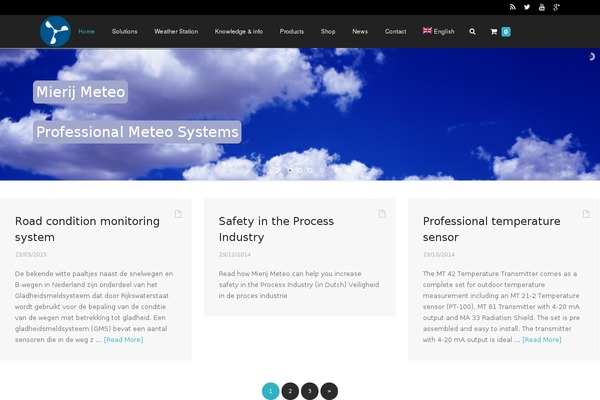Open the shopping cart icon
This screenshot has height=400, width=600.
494,31
